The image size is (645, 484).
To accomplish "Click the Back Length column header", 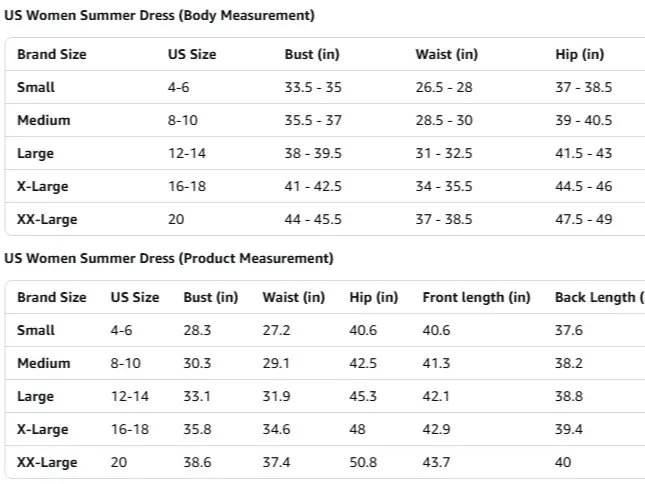I will click(x=598, y=297).
